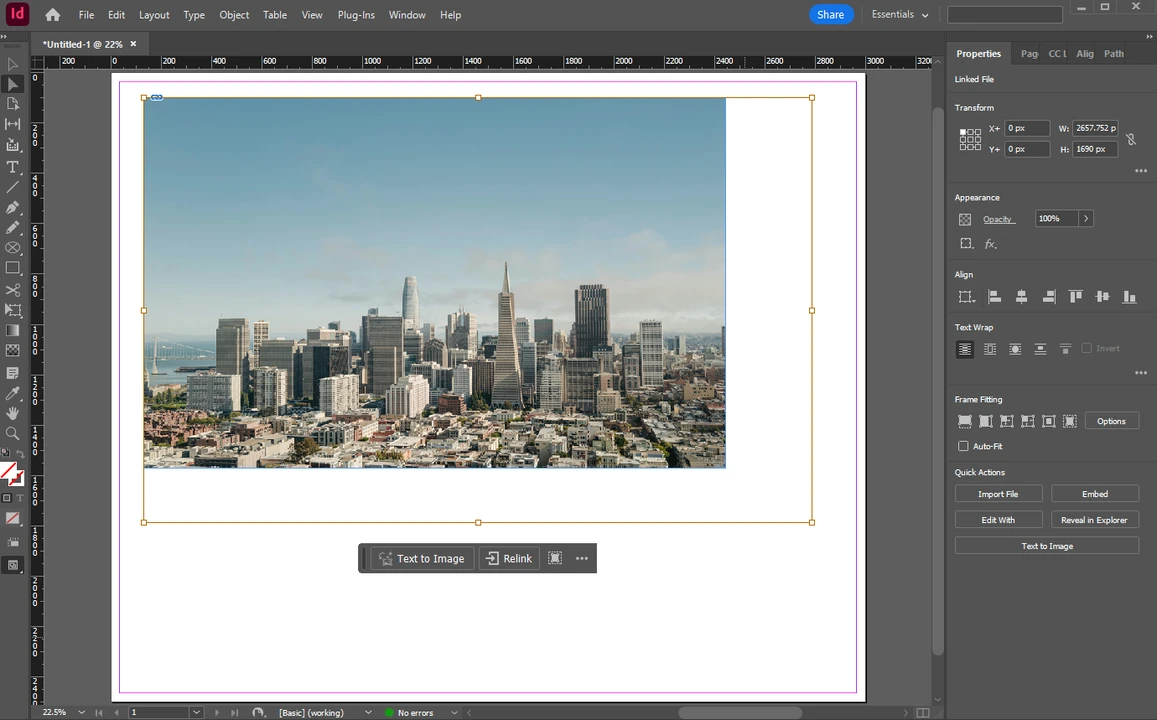Select the Line tool
Image resolution: width=1157 pixels, height=720 pixels.
13,187
